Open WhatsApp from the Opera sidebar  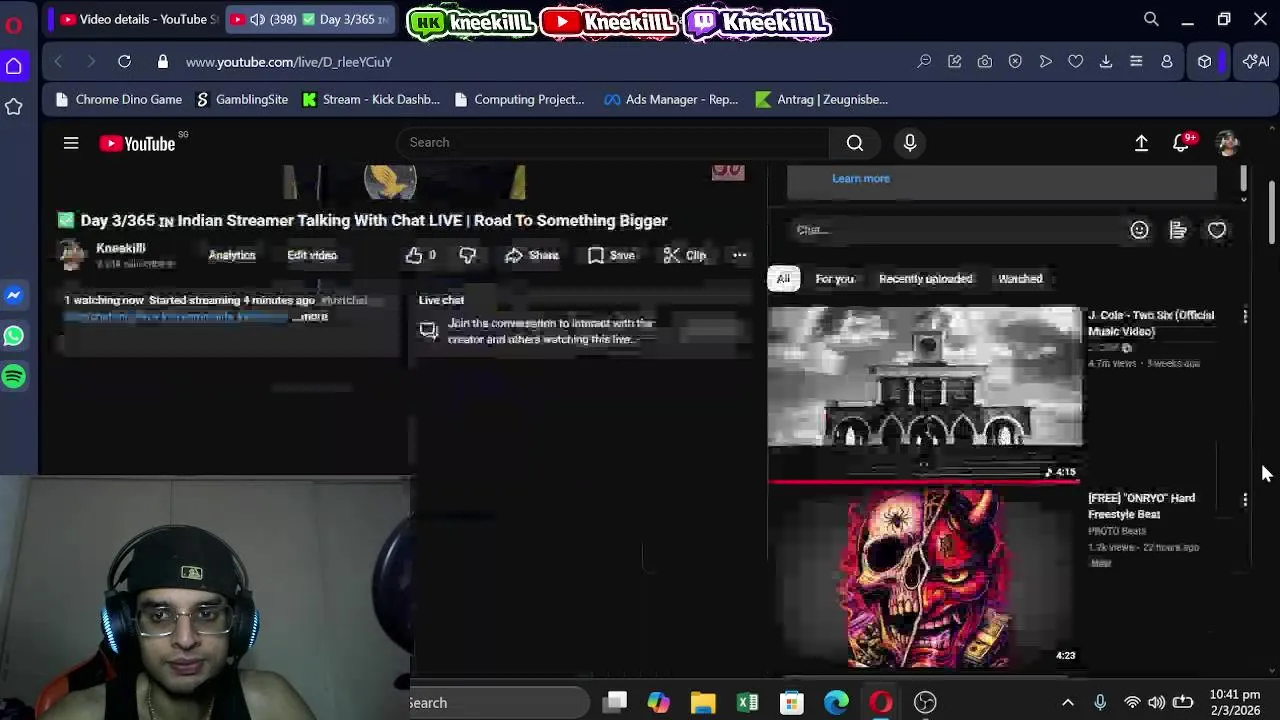(14, 336)
